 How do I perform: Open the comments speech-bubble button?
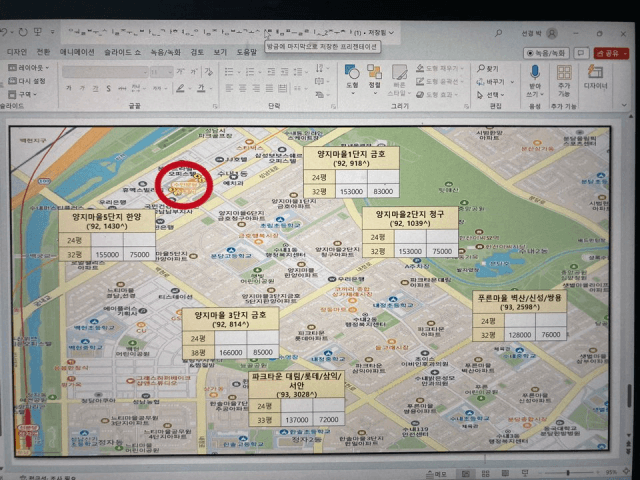[581, 53]
